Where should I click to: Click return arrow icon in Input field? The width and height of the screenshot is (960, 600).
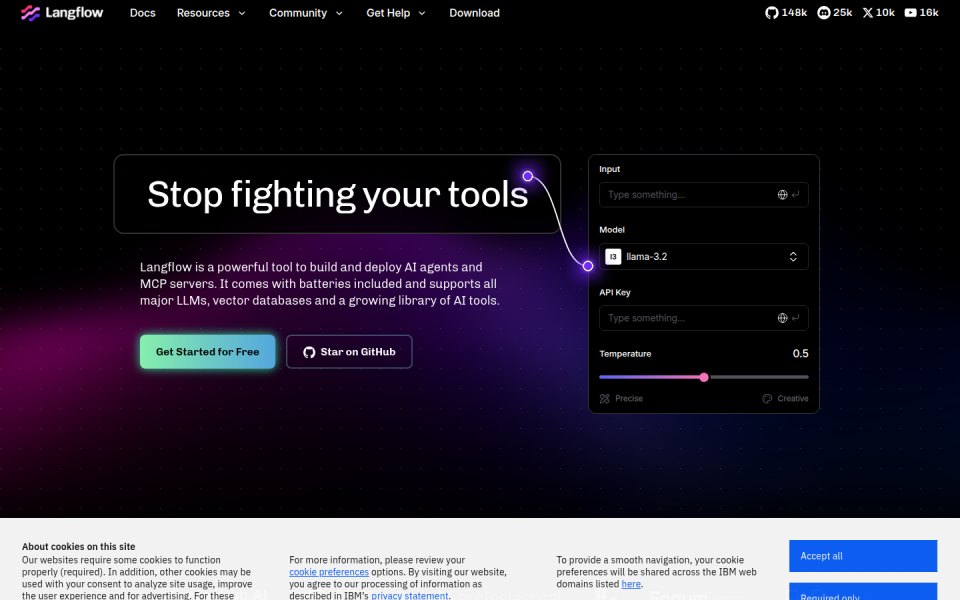point(795,195)
